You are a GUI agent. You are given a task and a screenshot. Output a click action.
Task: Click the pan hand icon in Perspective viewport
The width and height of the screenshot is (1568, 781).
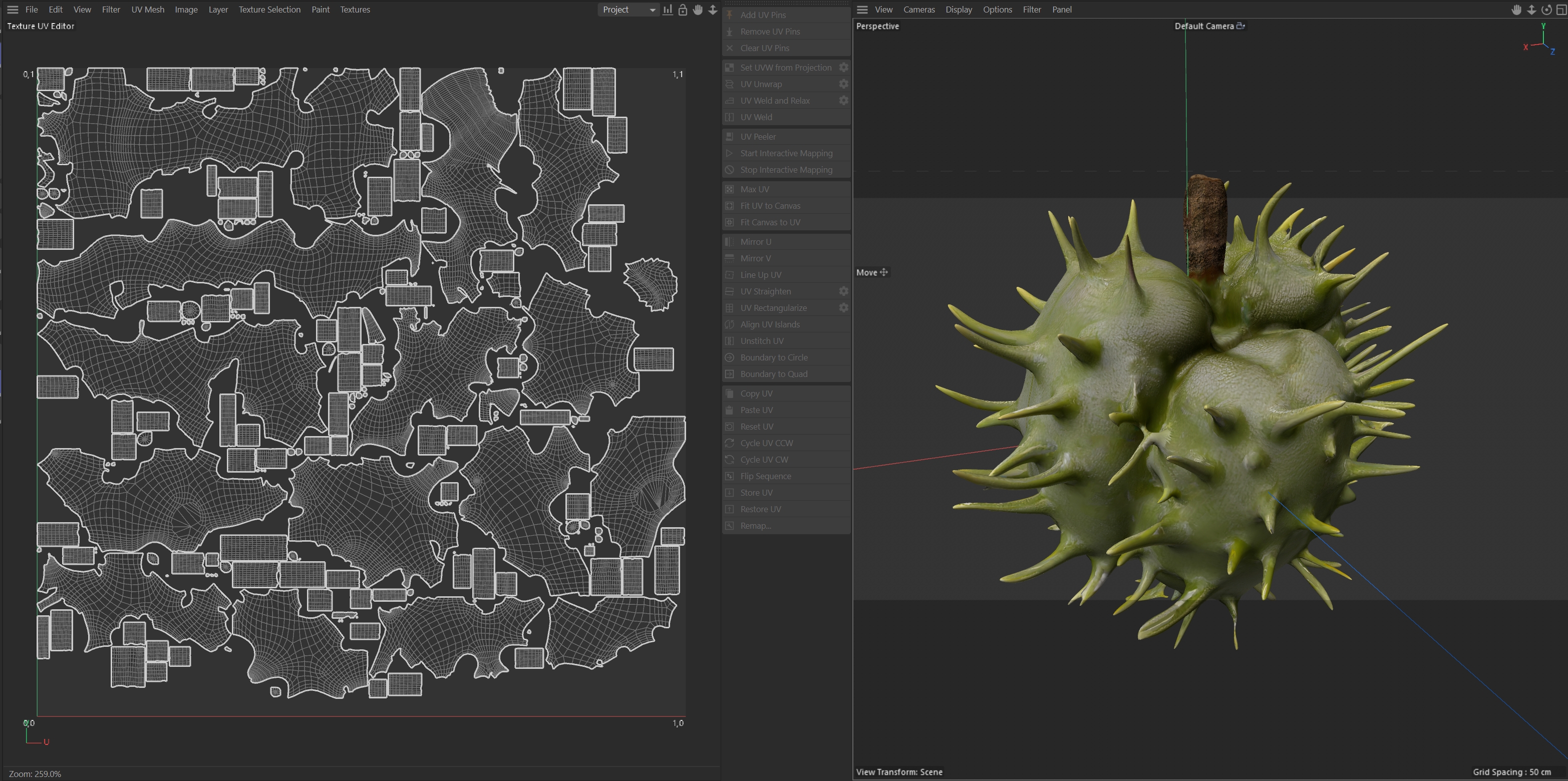(x=1516, y=10)
